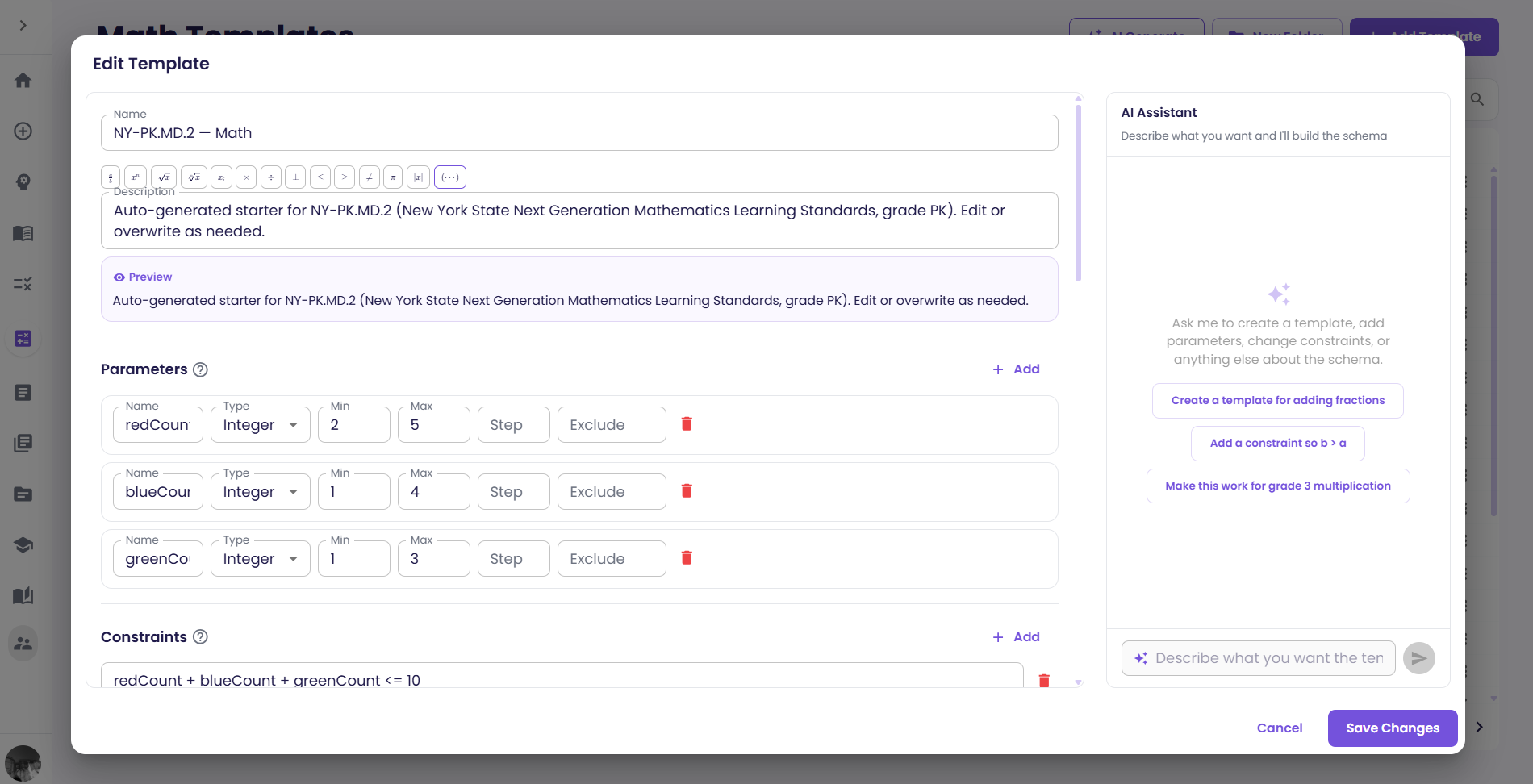Insert the multiplication sign
1533x784 pixels.
246,177
